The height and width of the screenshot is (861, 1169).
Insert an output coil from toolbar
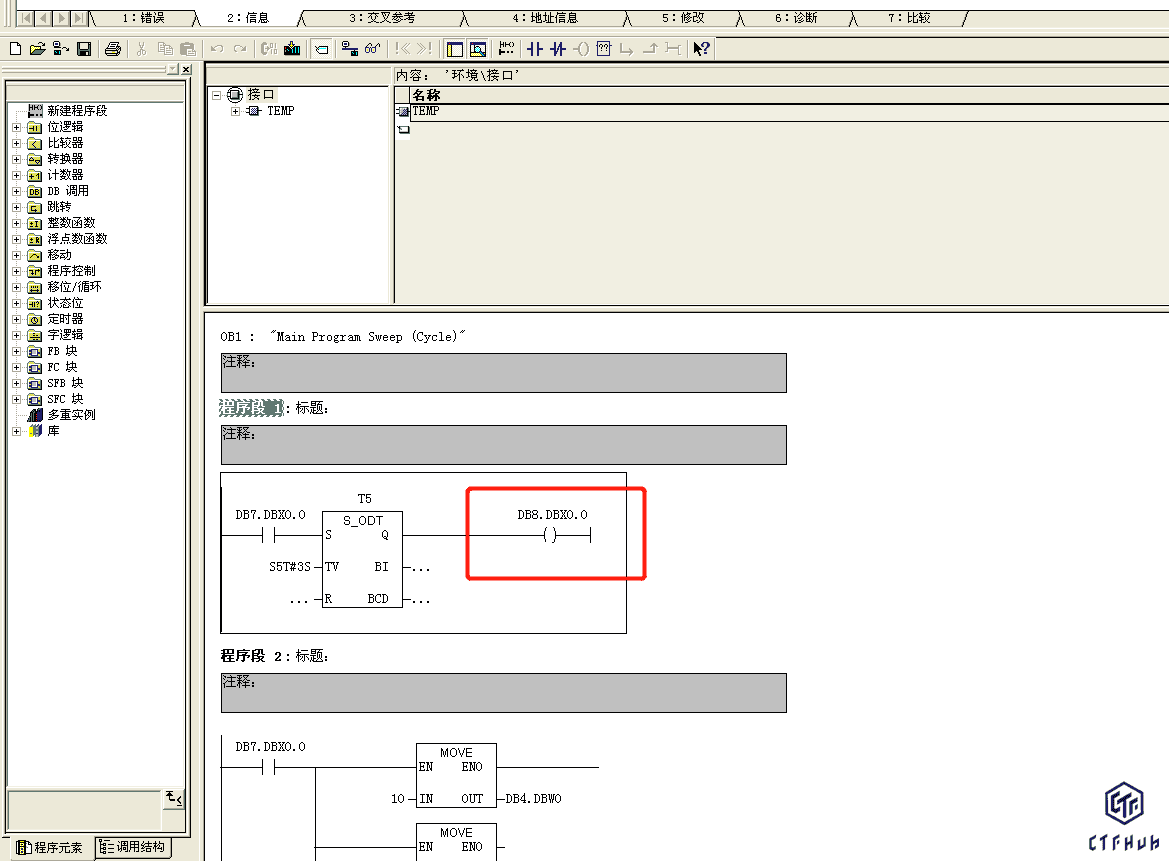(x=581, y=49)
